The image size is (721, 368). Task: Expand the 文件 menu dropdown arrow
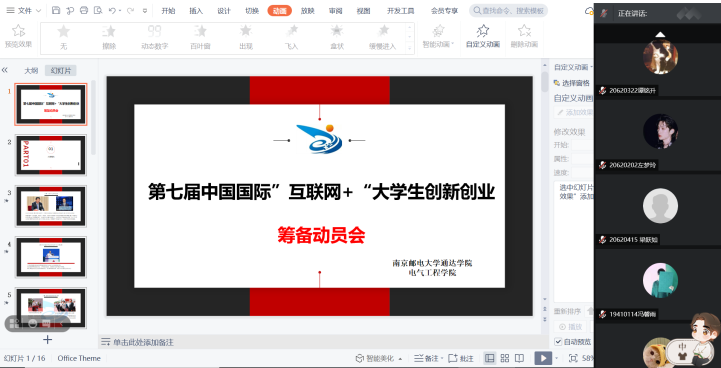point(38,11)
